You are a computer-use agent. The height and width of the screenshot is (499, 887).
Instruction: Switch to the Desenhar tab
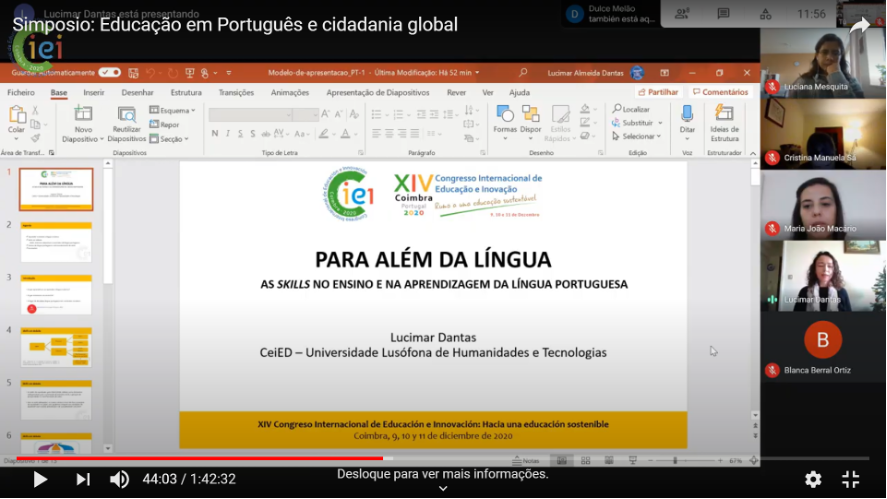[137, 92]
